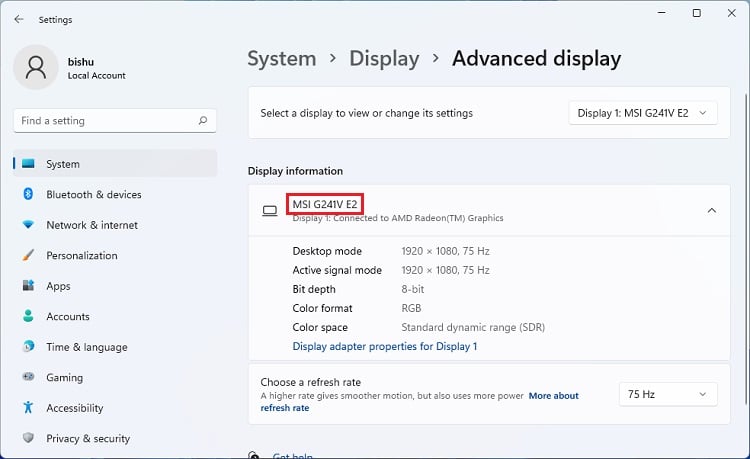This screenshot has height=459, width=750.
Task: Open the 75 Hz refresh rate dropdown
Action: pyautogui.click(x=668, y=394)
